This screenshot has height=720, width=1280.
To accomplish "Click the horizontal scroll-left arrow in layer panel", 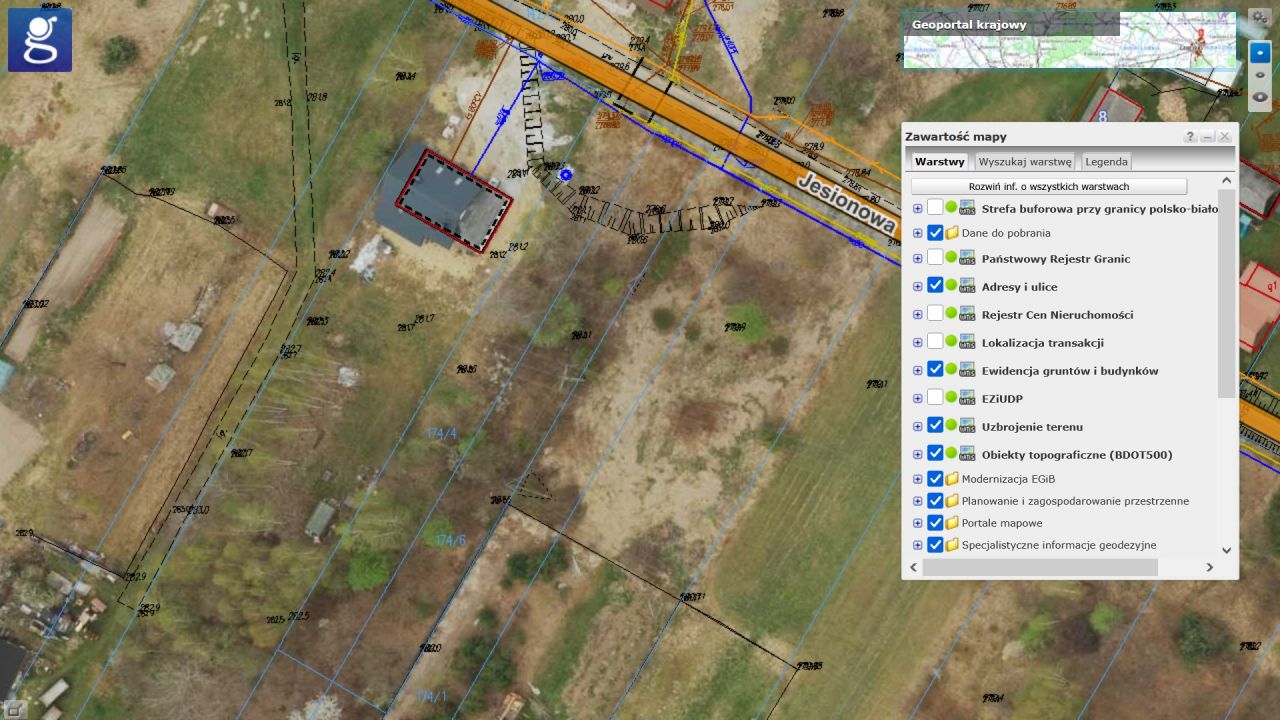I will [913, 567].
